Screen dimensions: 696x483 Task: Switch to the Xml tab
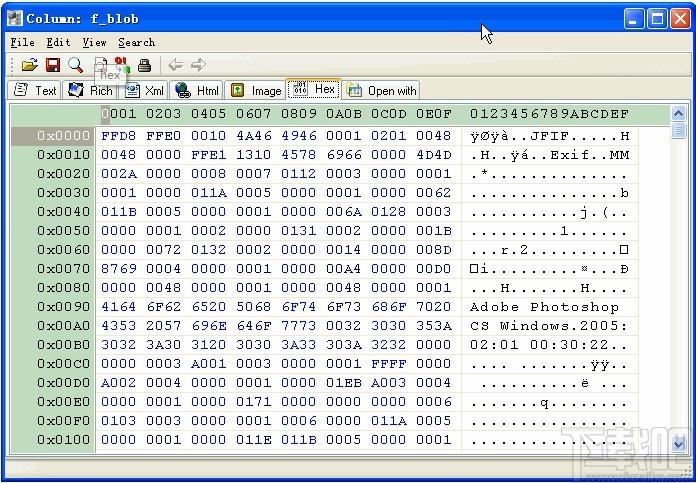[x=143, y=90]
